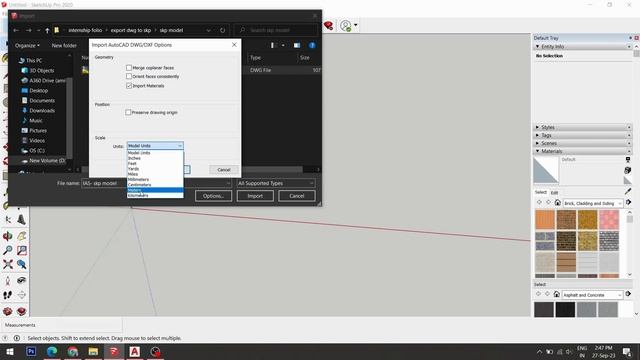Click the help question mark in Import dialog
The width and height of the screenshot is (640, 360).
(x=312, y=45)
